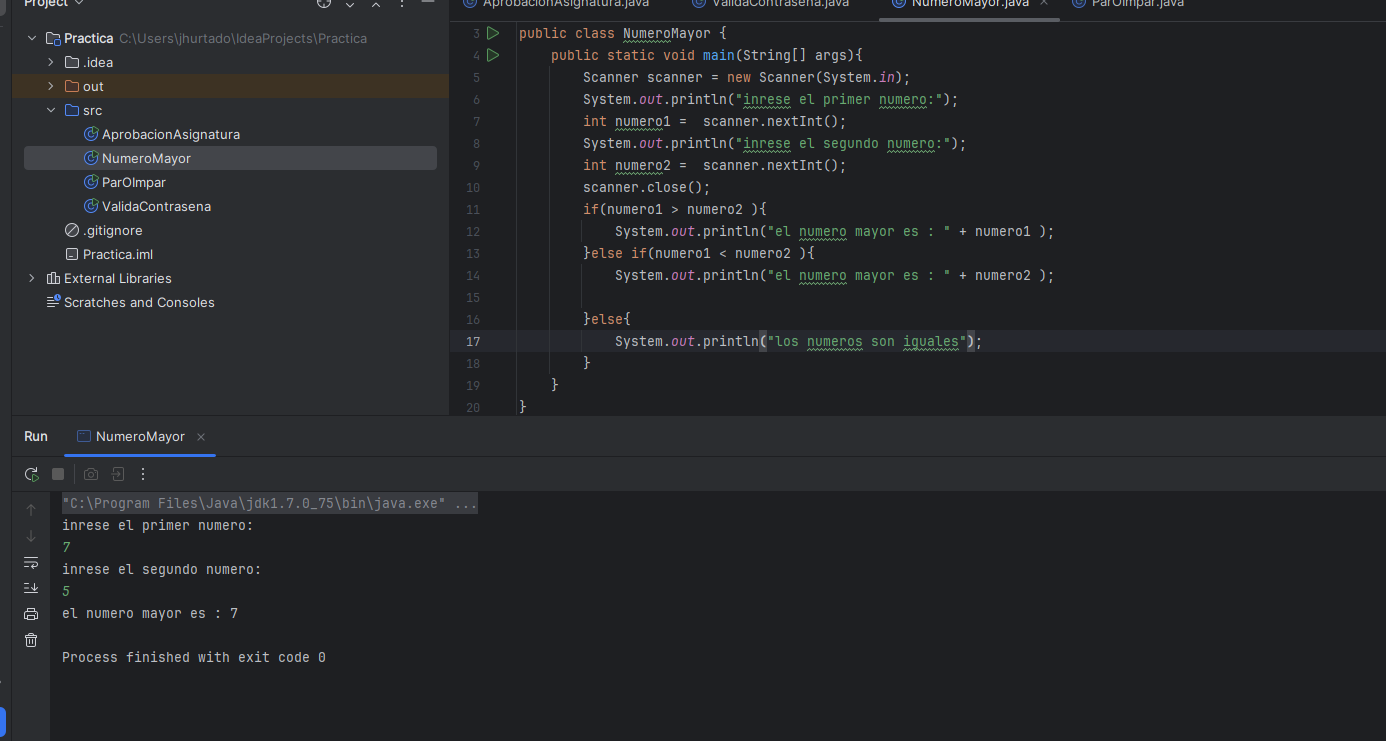
Task: Collapse the src folder
Action: click(x=51, y=110)
